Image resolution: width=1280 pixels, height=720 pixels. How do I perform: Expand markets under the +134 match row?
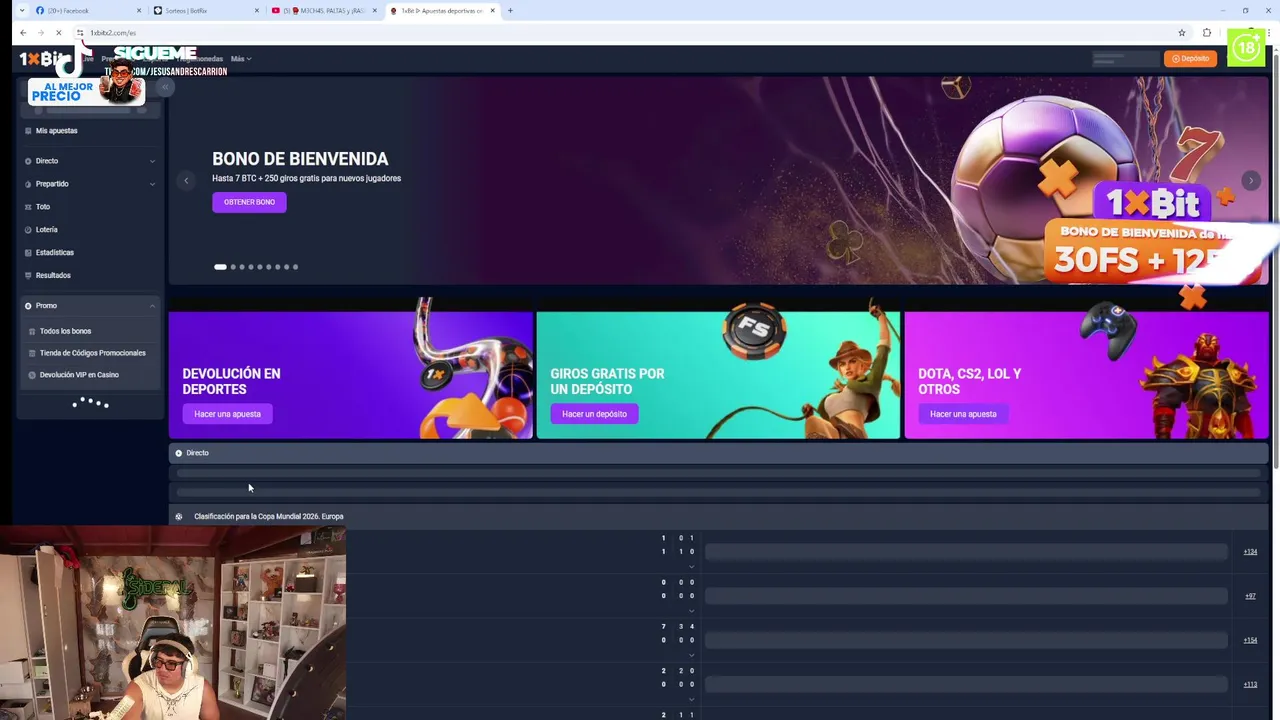691,567
